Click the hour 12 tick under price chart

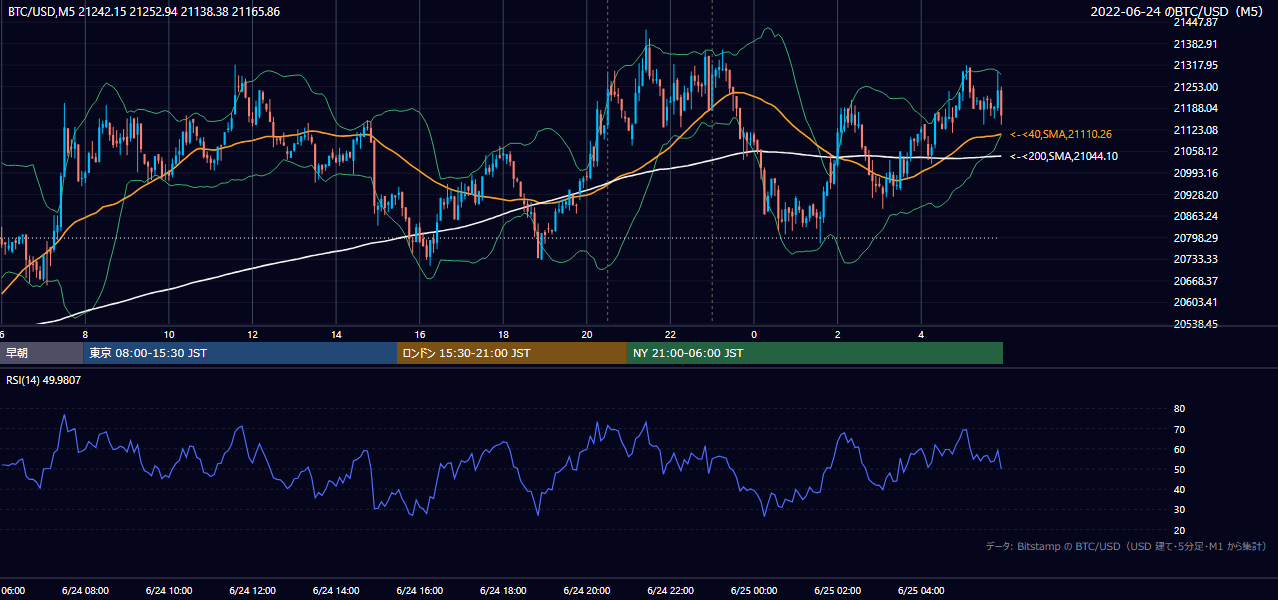(x=252, y=334)
